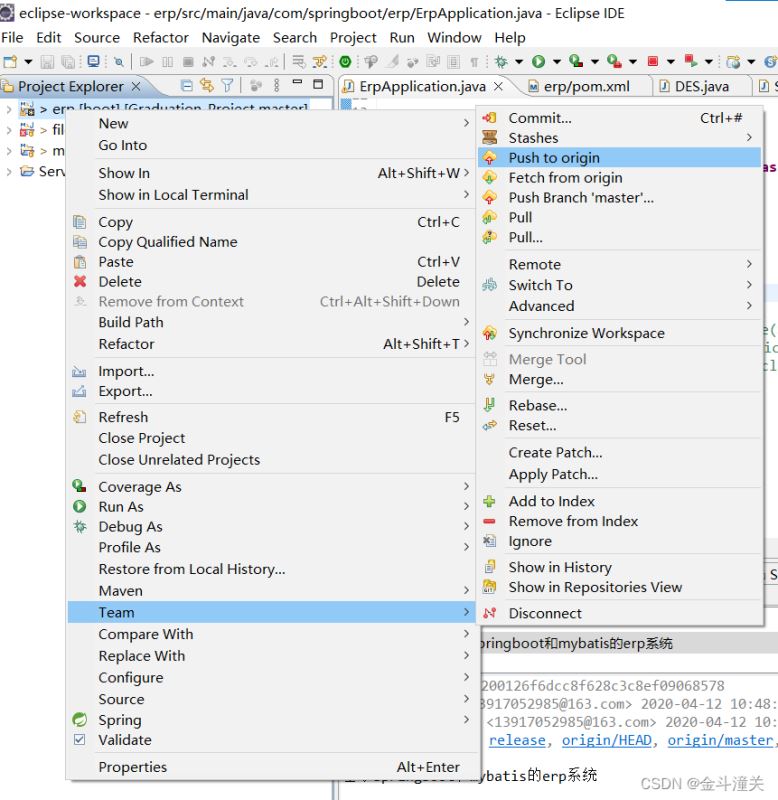Click the Coverage toolbar icon

pos(576,62)
